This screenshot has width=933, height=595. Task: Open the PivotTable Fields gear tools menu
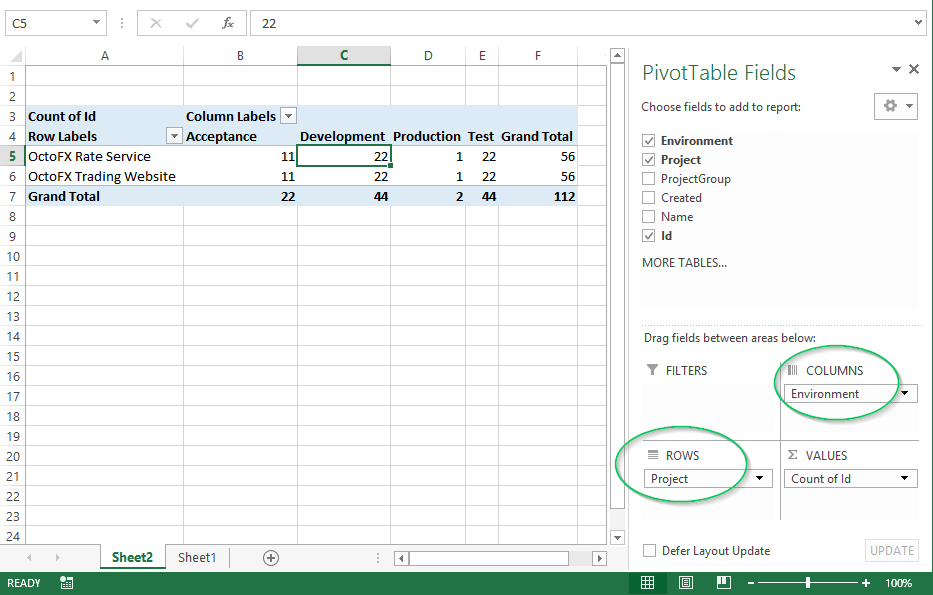click(897, 106)
